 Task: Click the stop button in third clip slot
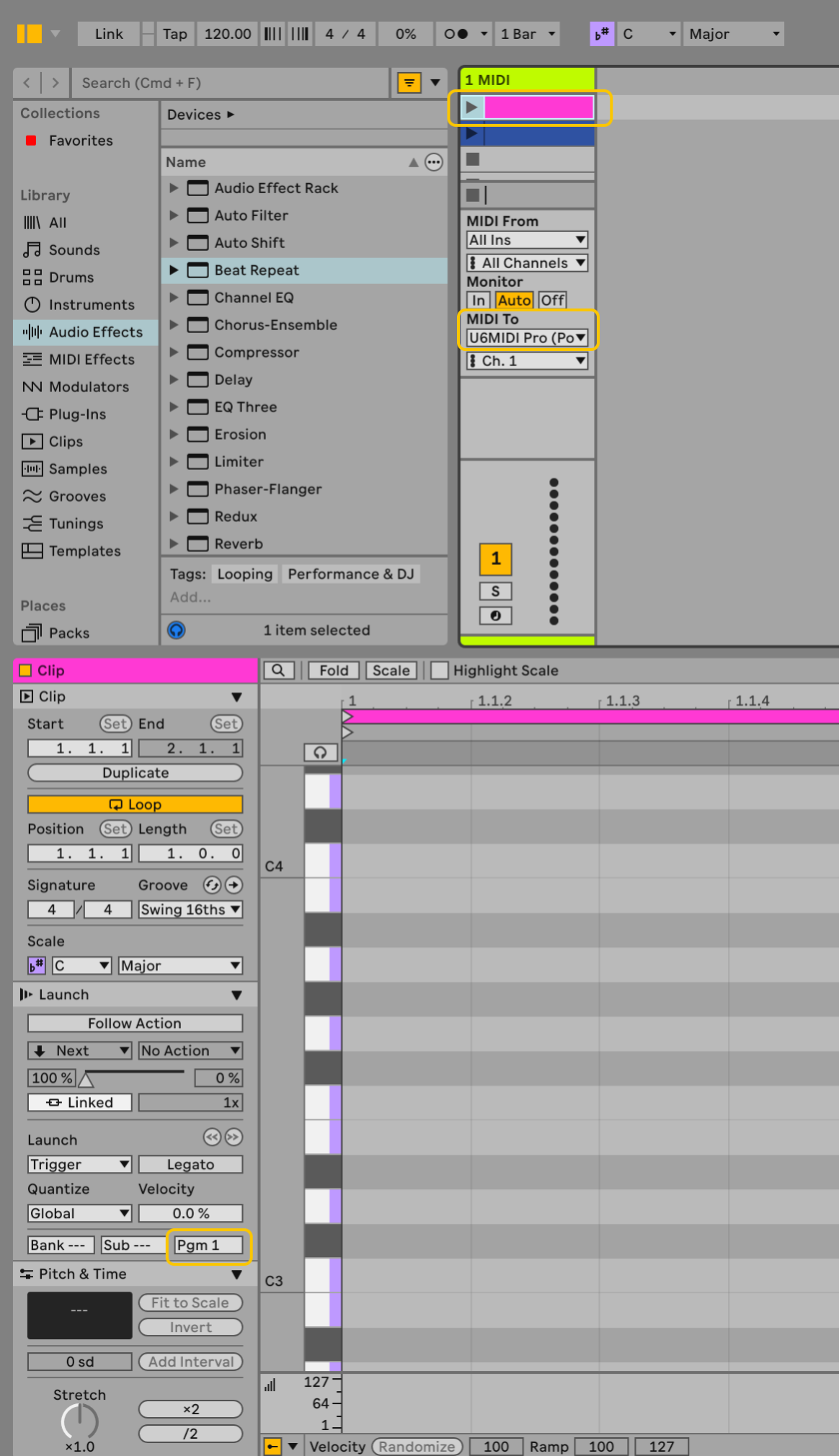tap(473, 159)
